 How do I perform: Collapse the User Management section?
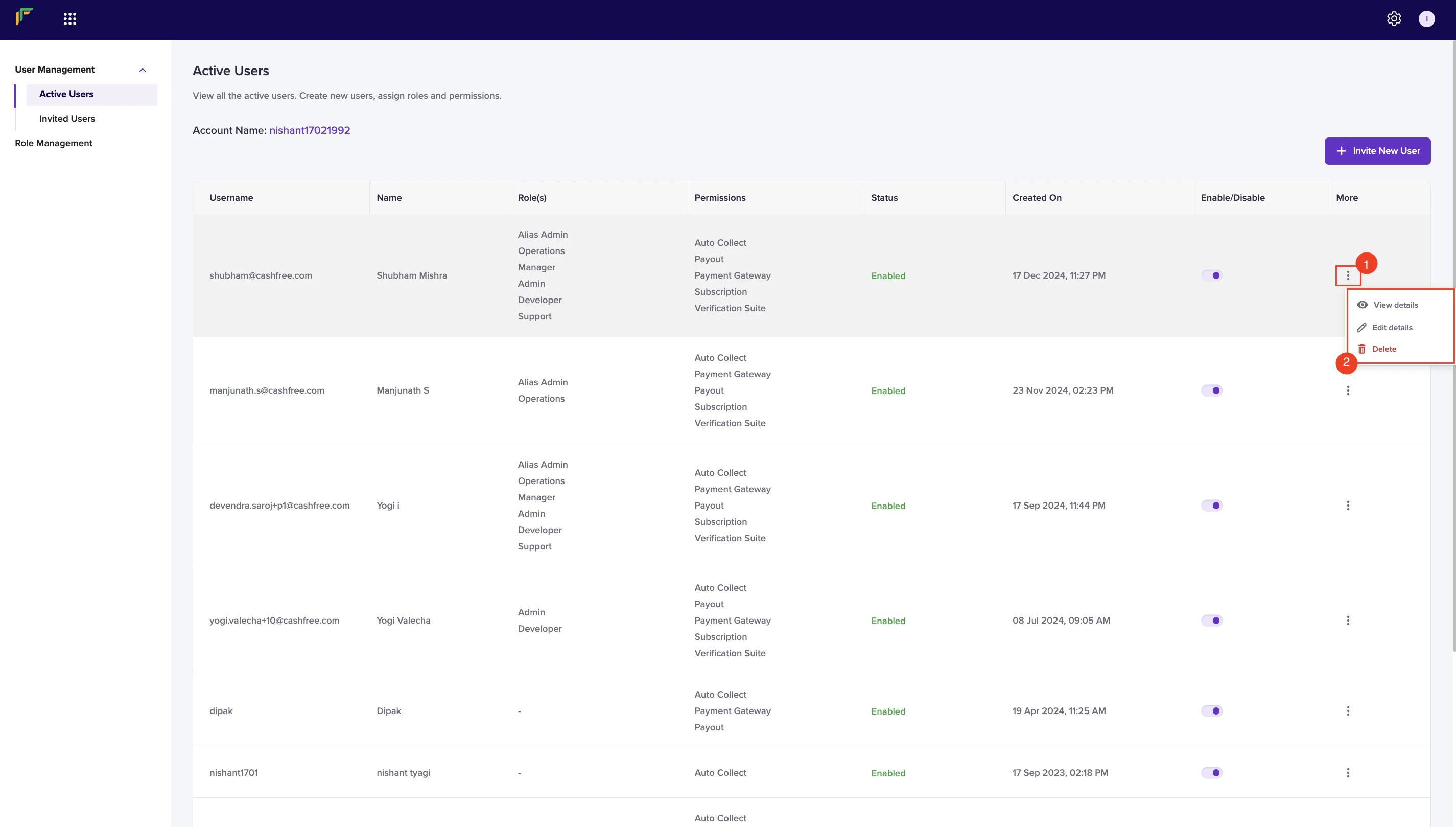tap(143, 70)
